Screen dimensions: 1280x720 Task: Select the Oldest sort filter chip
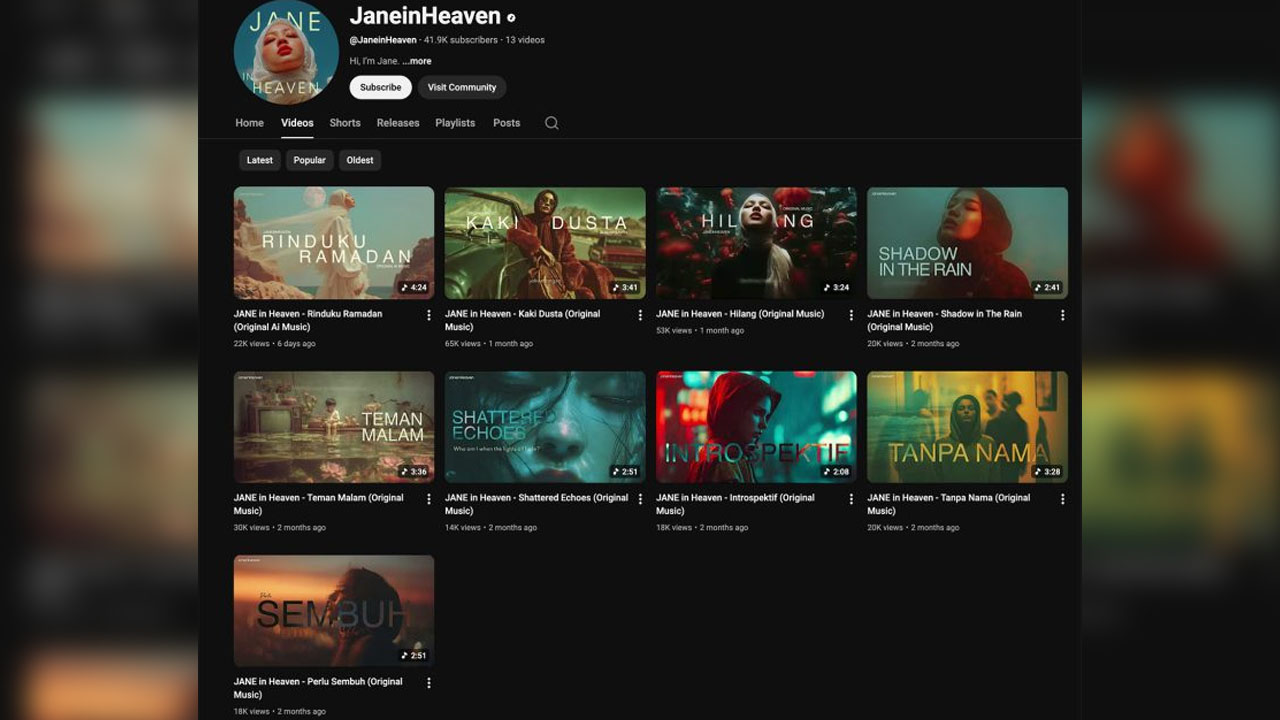coord(360,160)
